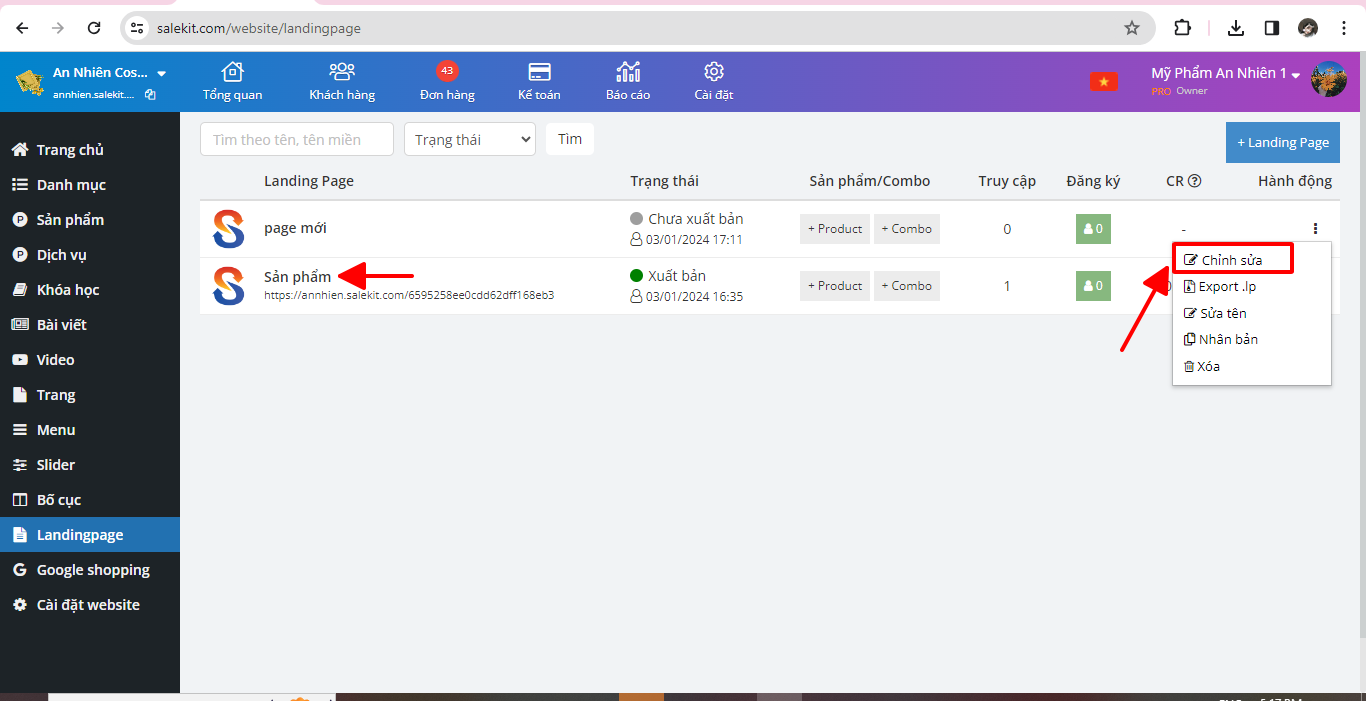The image size is (1366, 701).
Task: Click the Tìm search button
Action: (570, 139)
